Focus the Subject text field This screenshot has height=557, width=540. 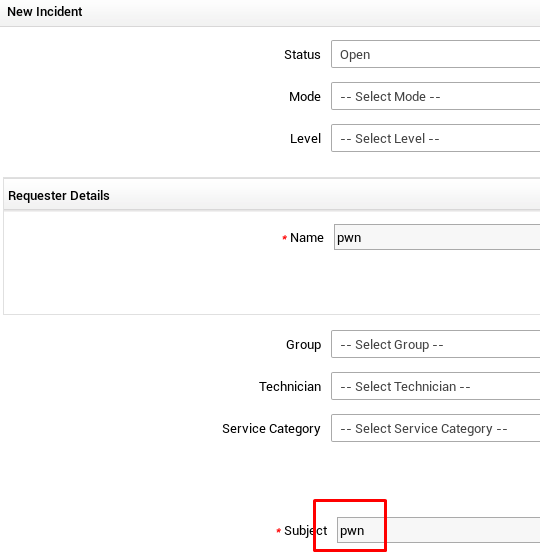438,530
